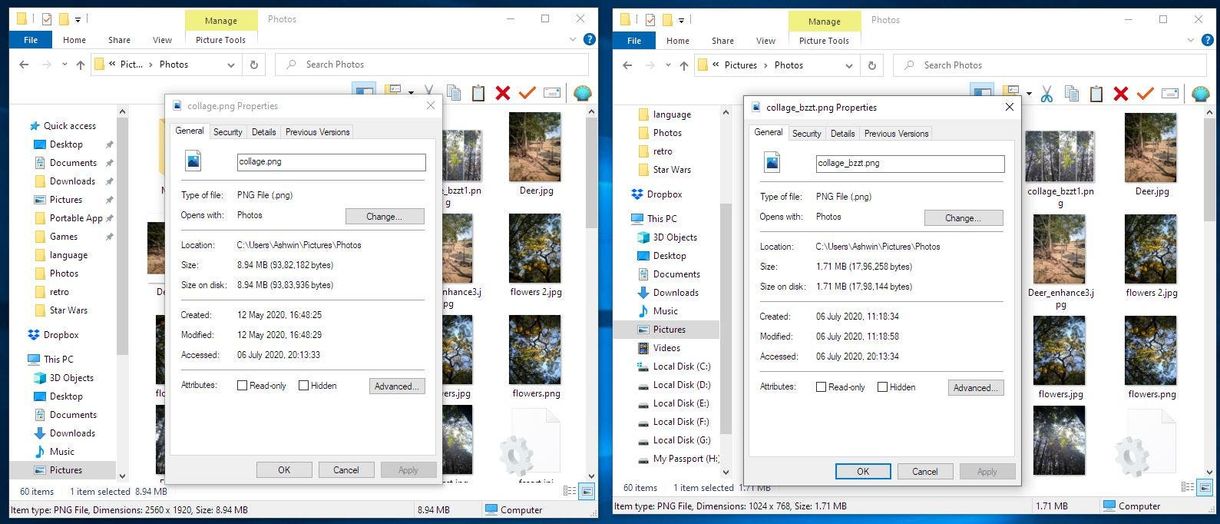The image size is (1220, 524).
Task: Open recent locations dropdown in left window
Action: coord(63,64)
